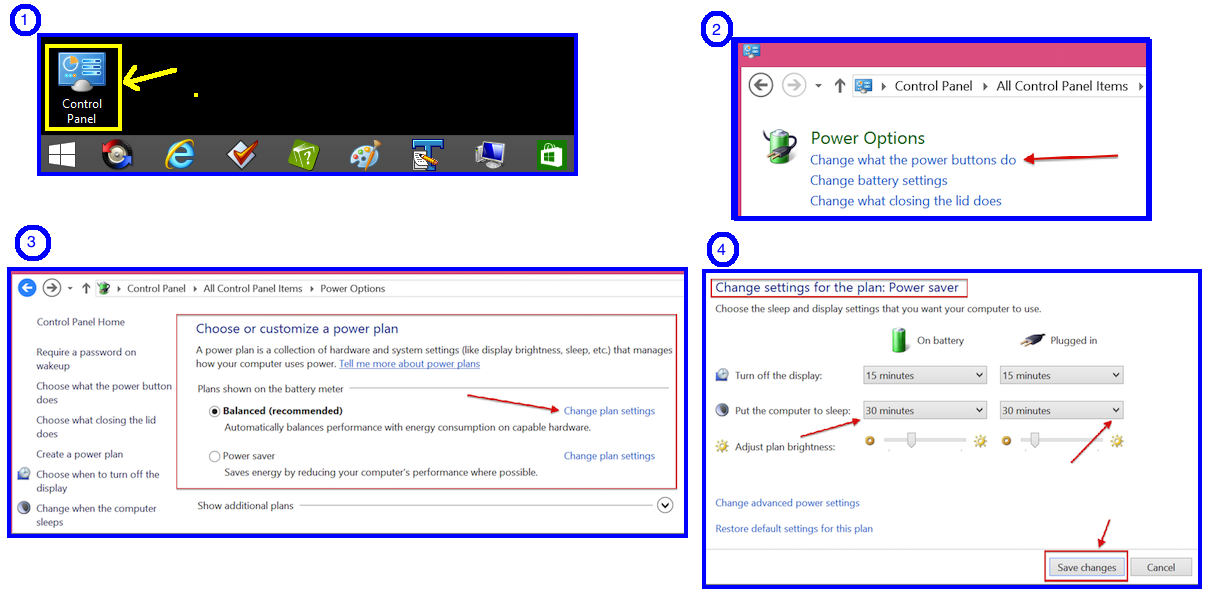Click Control Panel icon in step 2 address bar
1209x596 pixels.
[x=864, y=86]
